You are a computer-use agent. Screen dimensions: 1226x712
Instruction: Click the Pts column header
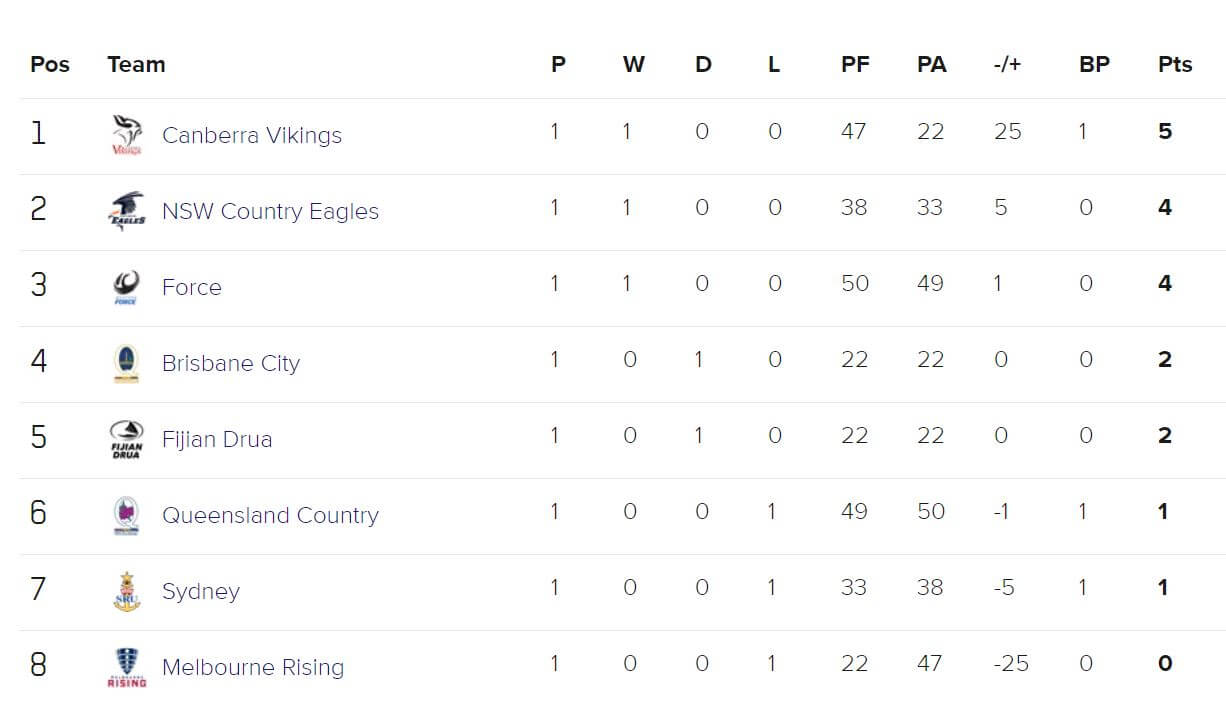(x=1175, y=64)
